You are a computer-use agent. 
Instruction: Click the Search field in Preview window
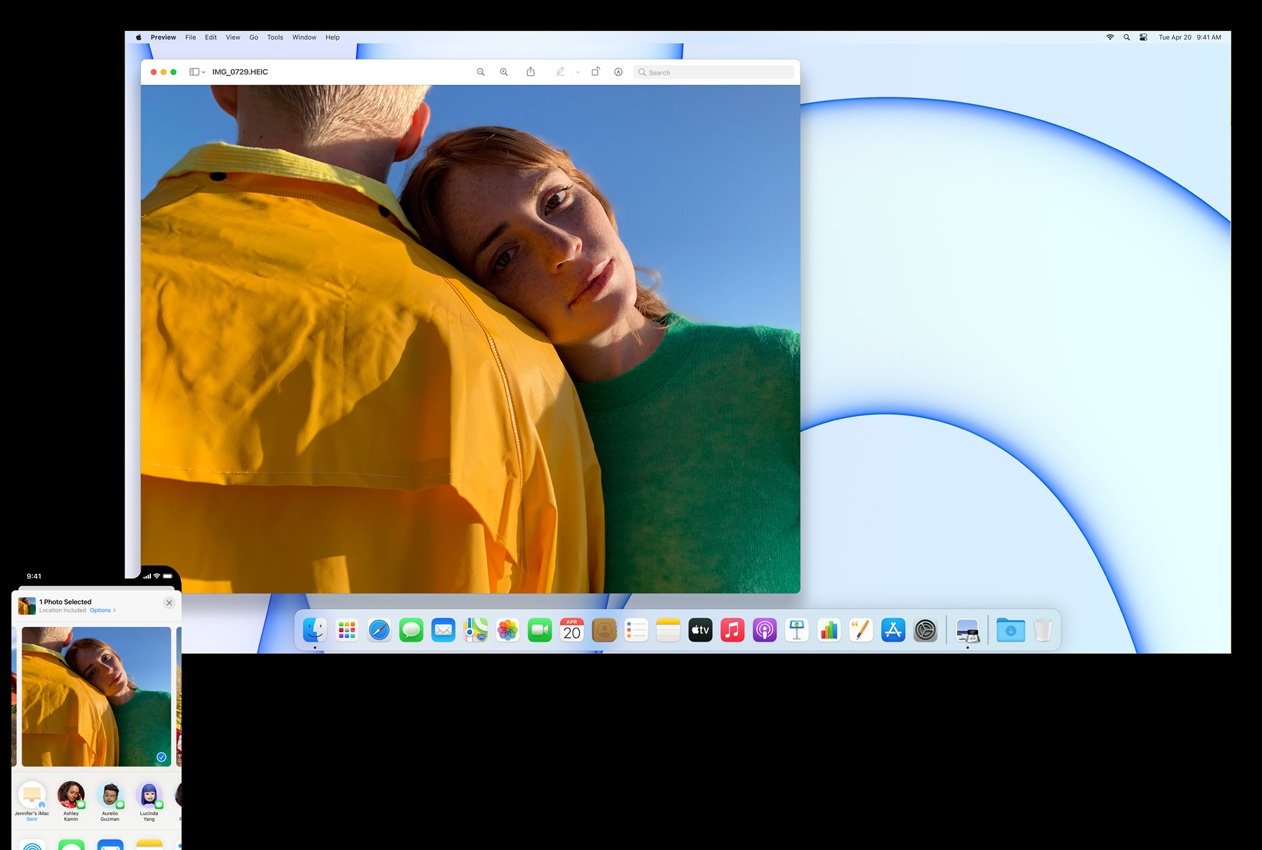714,72
